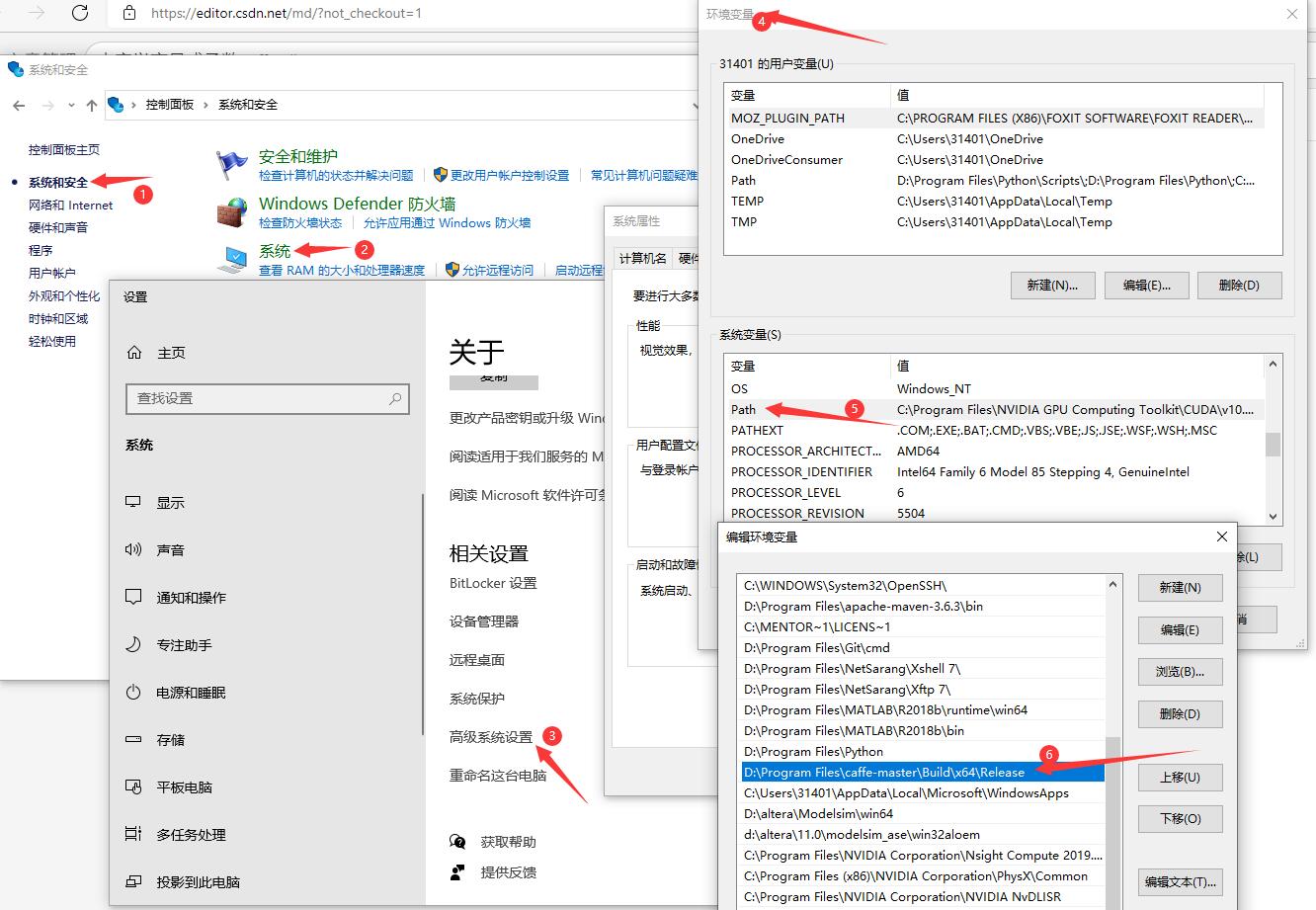Select user variable TEMP row
This screenshot has width=1316, height=910.
click(994, 201)
